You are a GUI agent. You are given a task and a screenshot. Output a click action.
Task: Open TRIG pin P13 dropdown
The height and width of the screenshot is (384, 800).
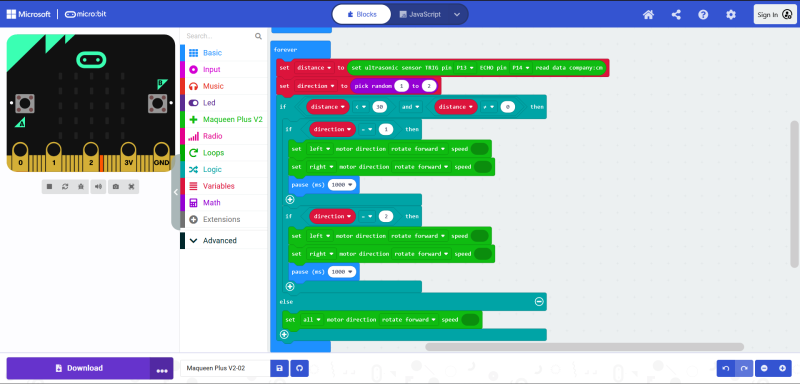tap(465, 68)
